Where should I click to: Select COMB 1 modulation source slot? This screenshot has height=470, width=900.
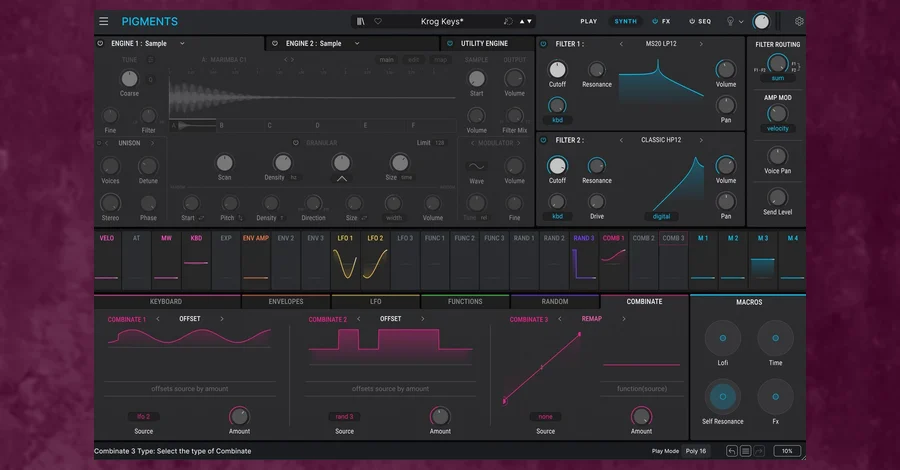tap(614, 259)
